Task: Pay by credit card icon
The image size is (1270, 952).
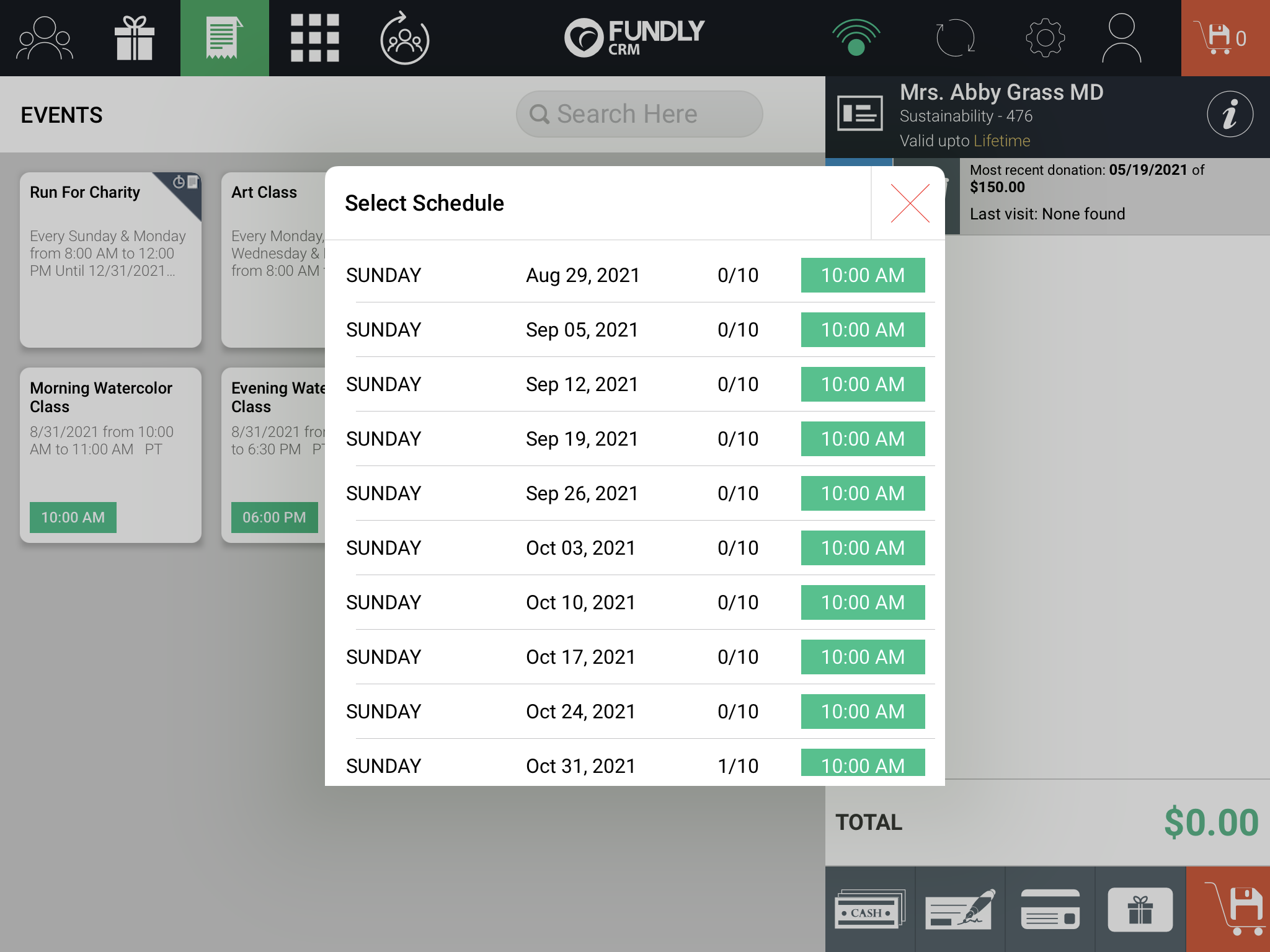Action: tap(1050, 909)
